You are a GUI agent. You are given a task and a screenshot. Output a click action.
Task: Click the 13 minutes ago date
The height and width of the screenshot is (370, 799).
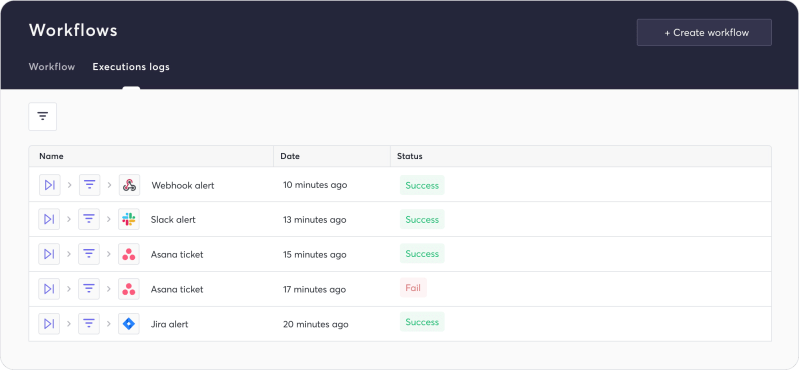coord(315,220)
